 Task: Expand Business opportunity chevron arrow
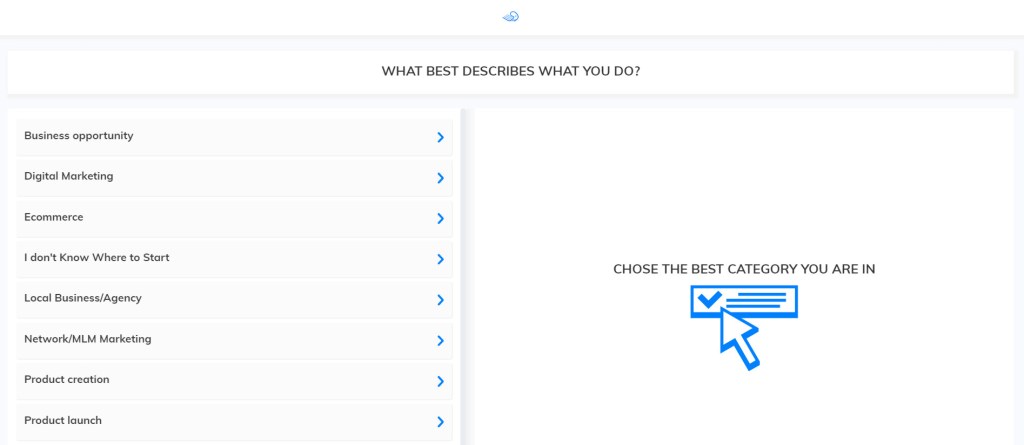[440, 137]
